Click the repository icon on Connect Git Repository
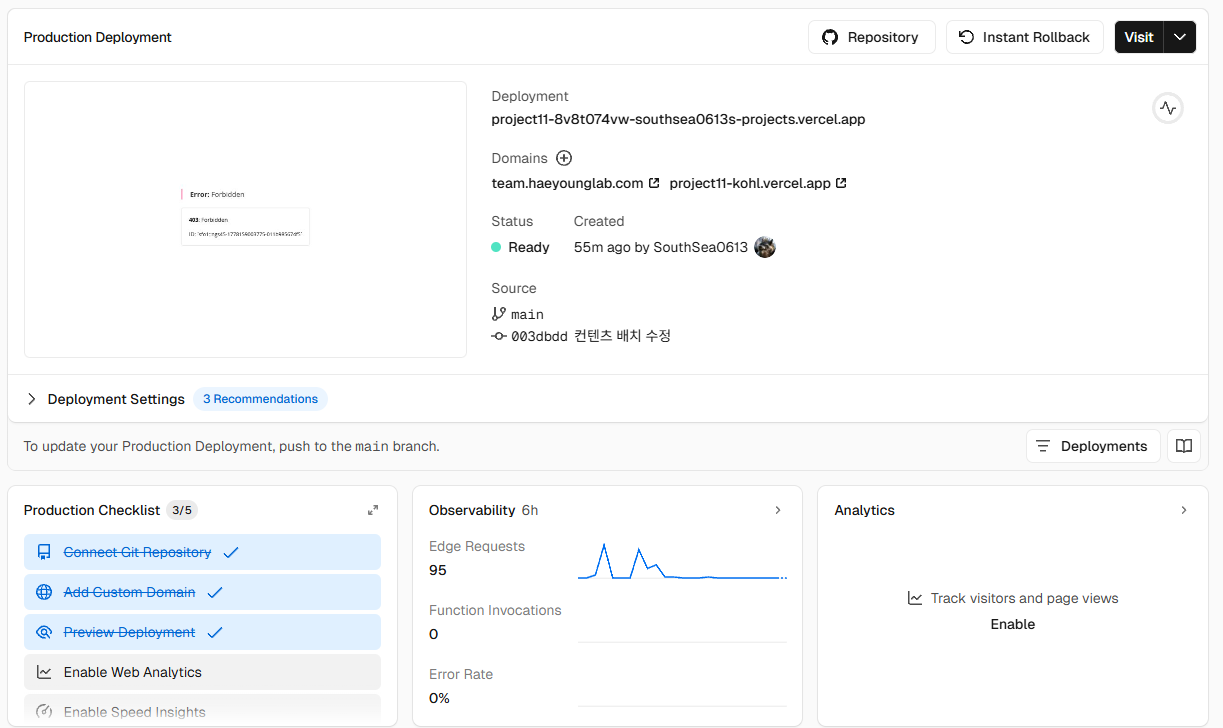1223x728 pixels. point(44,552)
